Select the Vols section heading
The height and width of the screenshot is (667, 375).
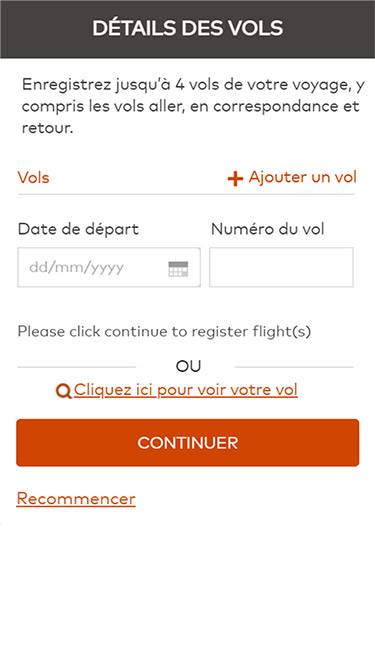34,177
